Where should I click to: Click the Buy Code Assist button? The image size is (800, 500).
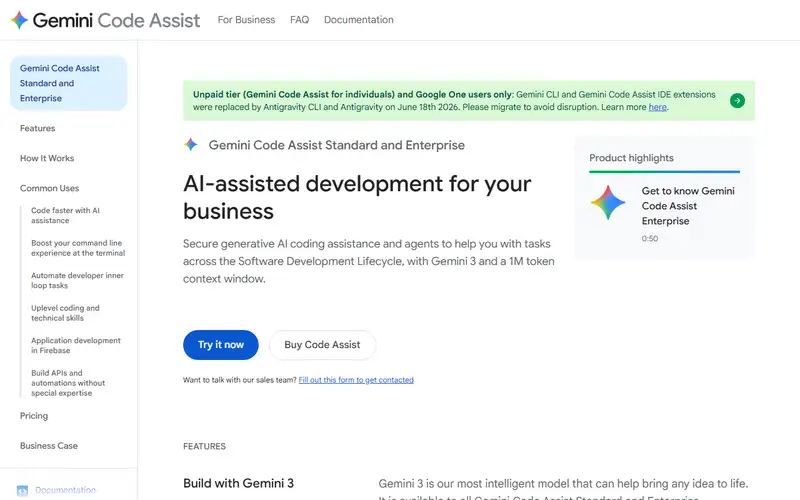[x=322, y=345]
